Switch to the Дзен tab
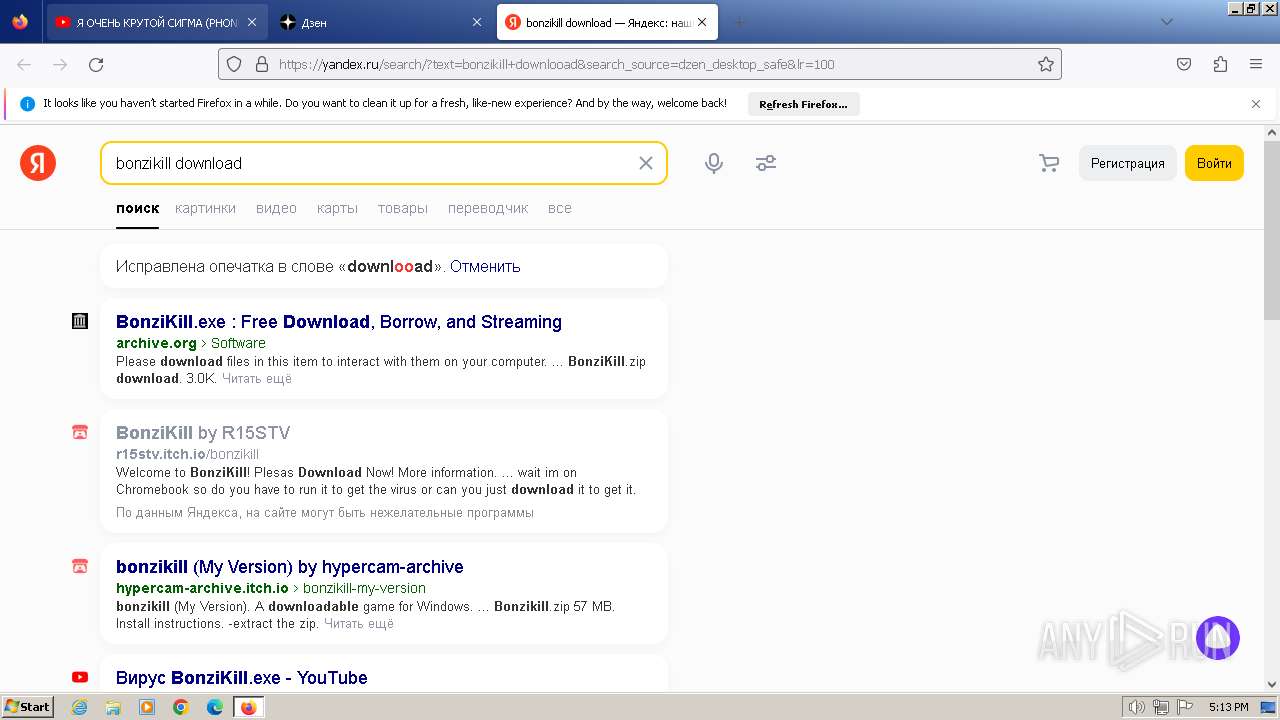The width and height of the screenshot is (1280, 720). click(383, 22)
